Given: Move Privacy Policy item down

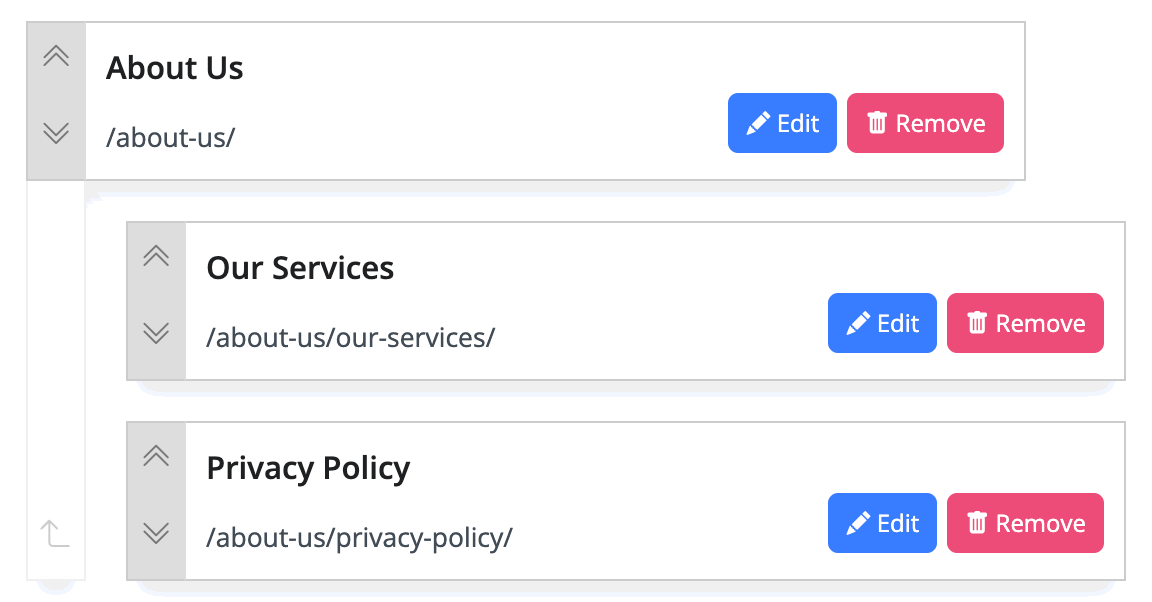Looking at the screenshot, I should (x=156, y=533).
